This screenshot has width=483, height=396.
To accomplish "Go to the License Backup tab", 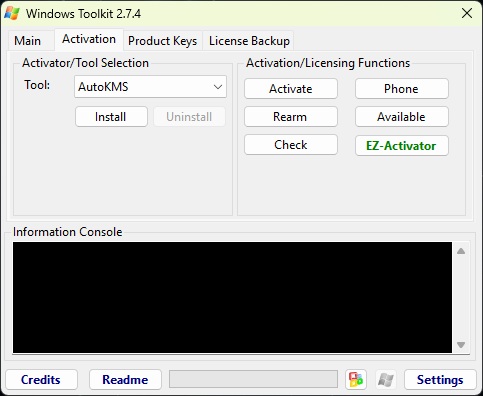I will point(249,41).
